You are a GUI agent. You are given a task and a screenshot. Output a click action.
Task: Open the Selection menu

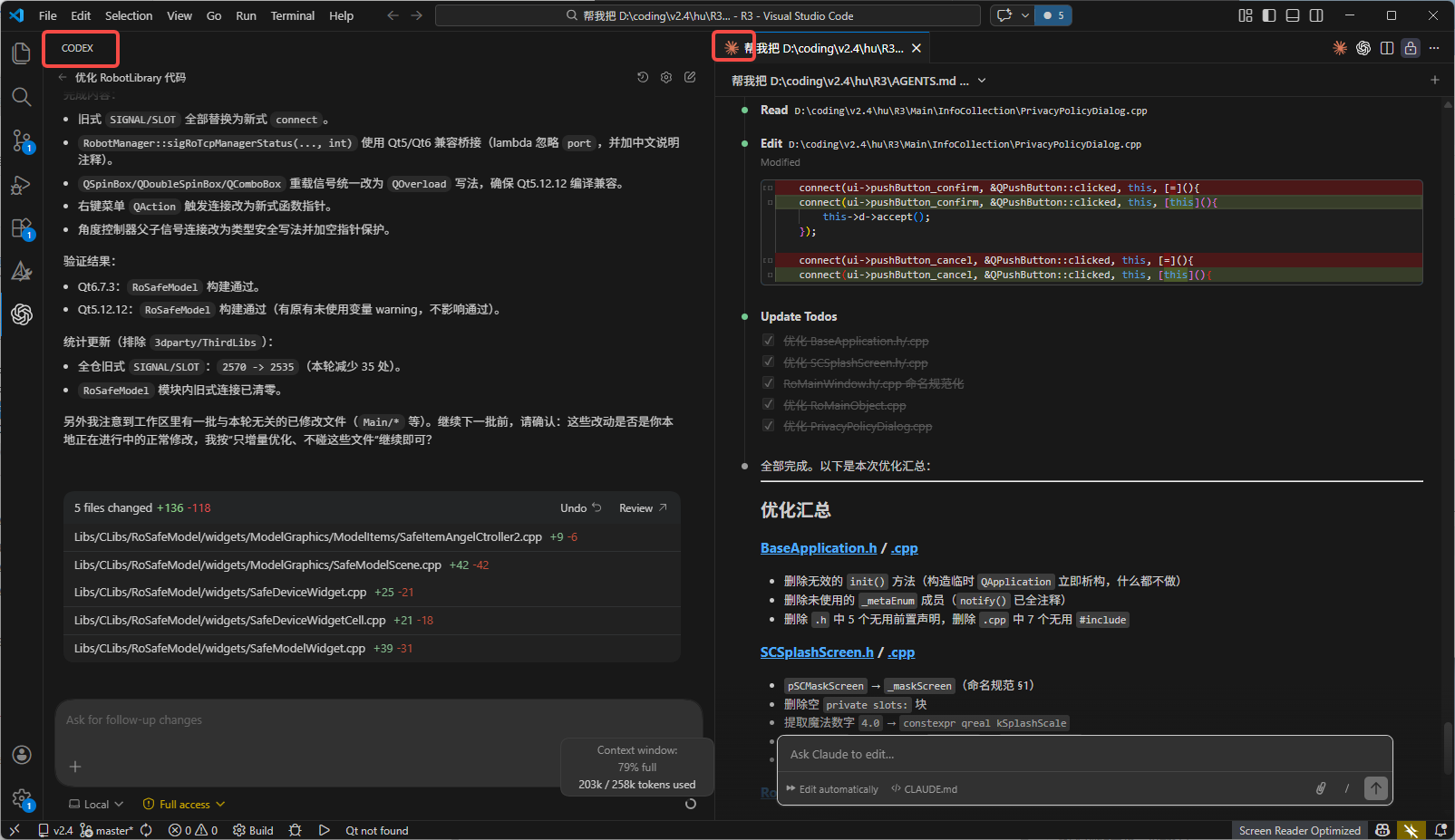click(129, 15)
